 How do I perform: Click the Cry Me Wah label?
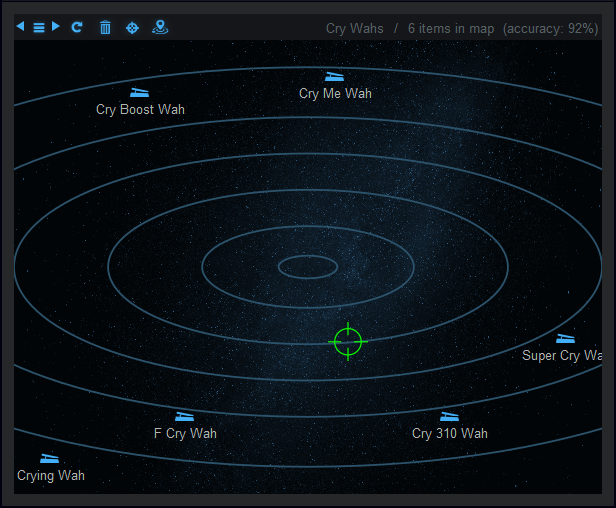pyautogui.click(x=335, y=94)
